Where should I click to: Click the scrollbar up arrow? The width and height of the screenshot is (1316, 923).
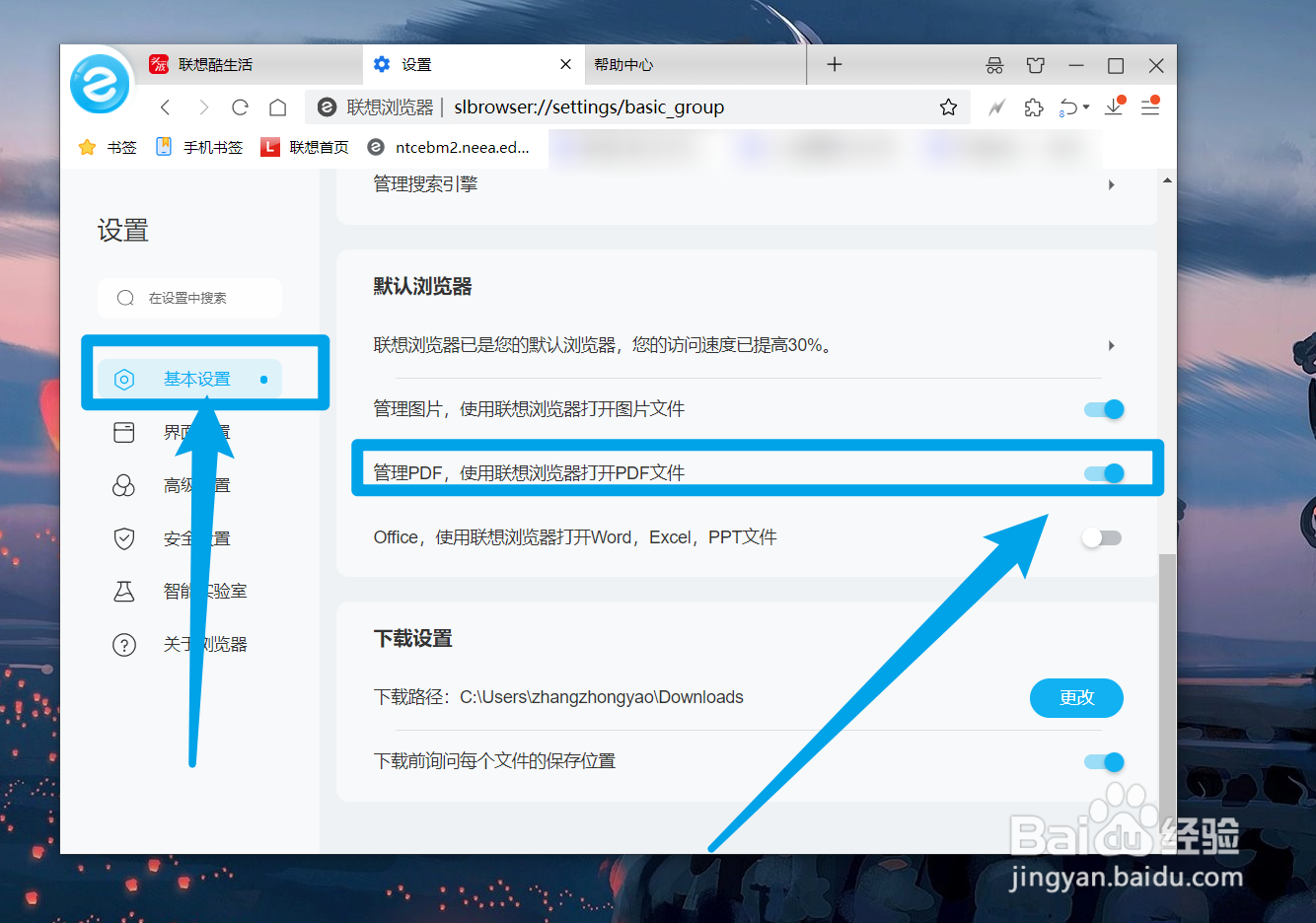pyautogui.click(x=1167, y=180)
